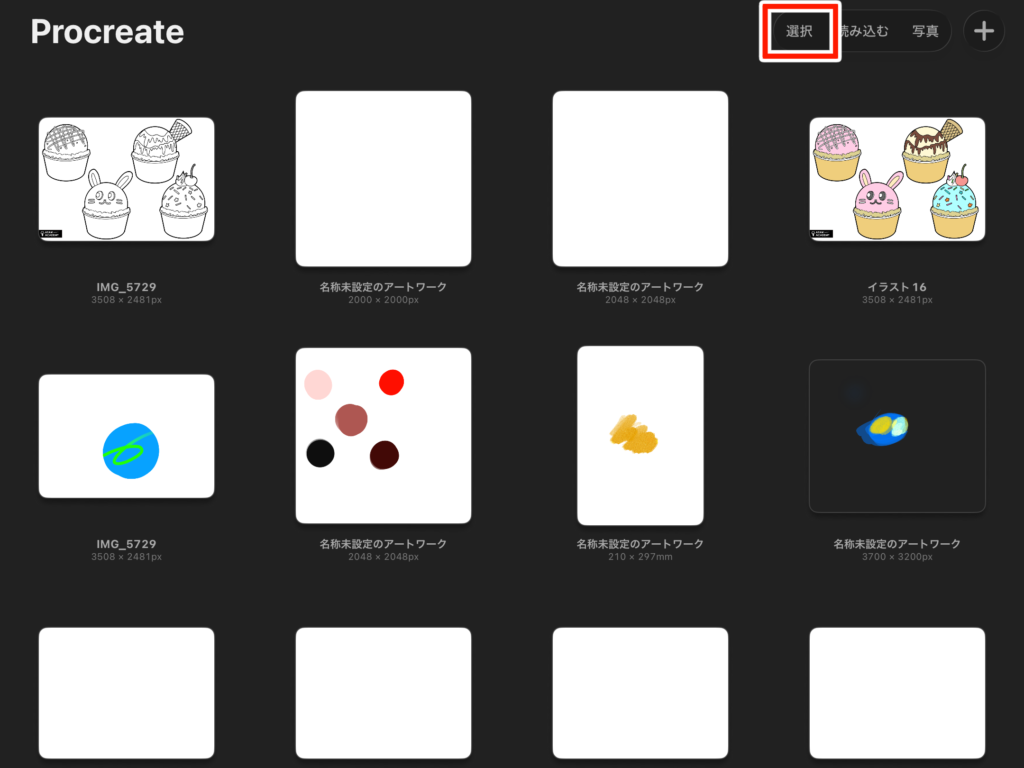Viewport: 1024px width, 768px height.
Task: Open the dark canvas with blue shape
Action: 897,436
